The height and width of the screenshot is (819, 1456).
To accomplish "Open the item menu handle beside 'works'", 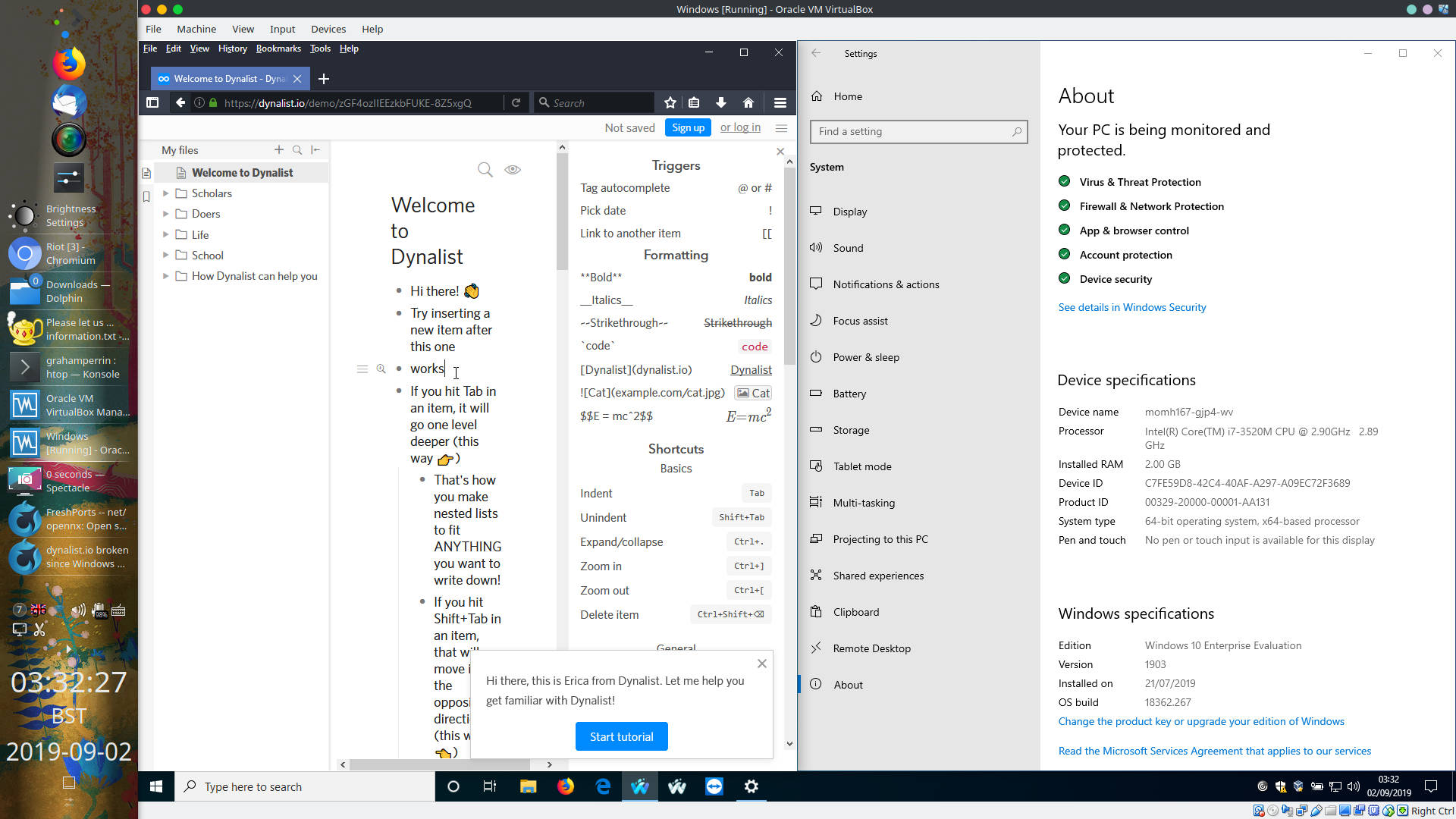I will [362, 369].
